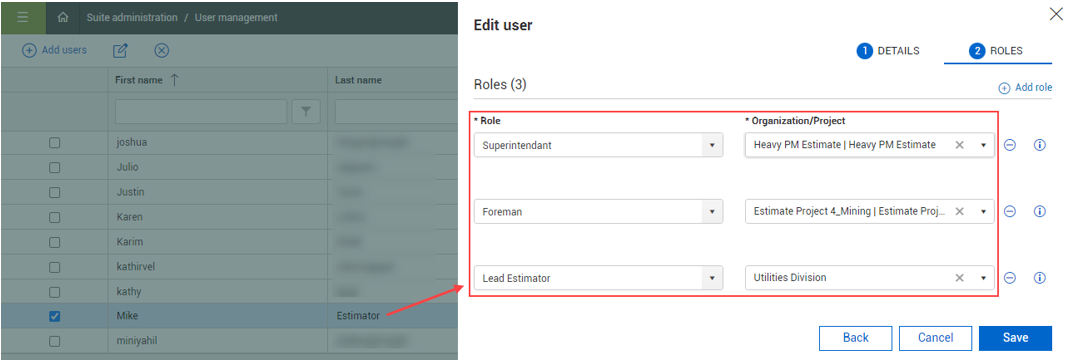Close the Edit user panel
Image resolution: width=1072 pixels, height=361 pixels.
coord(1056,14)
